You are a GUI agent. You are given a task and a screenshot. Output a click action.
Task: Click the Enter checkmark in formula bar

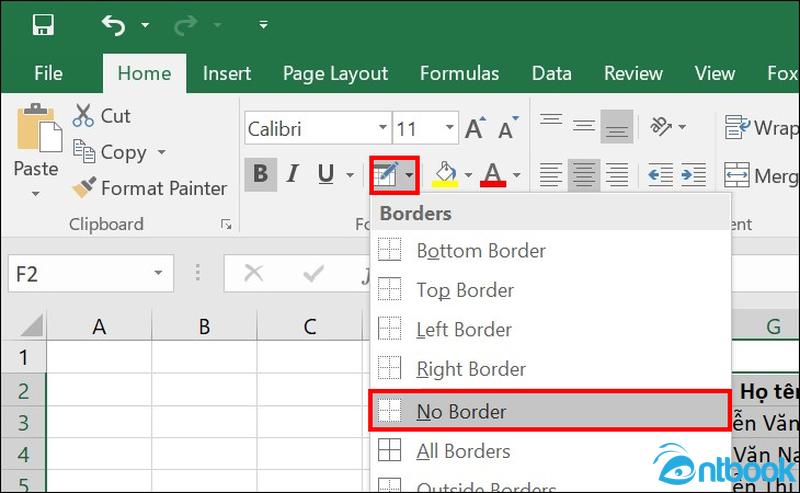[x=313, y=273]
